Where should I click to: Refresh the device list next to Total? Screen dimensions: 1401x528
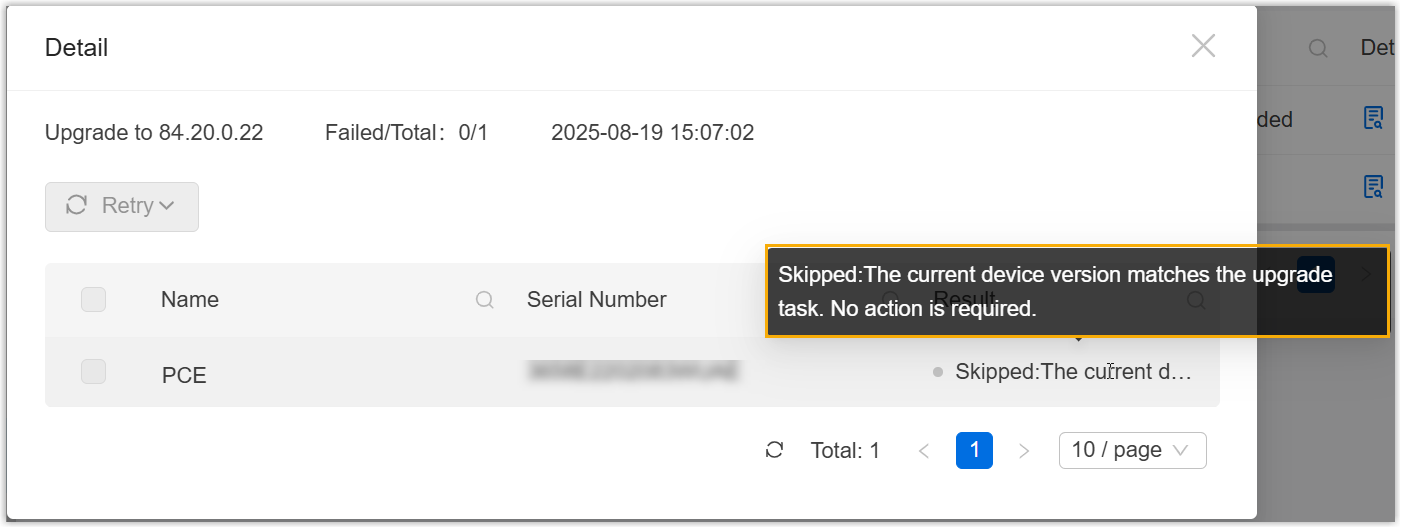pos(774,450)
